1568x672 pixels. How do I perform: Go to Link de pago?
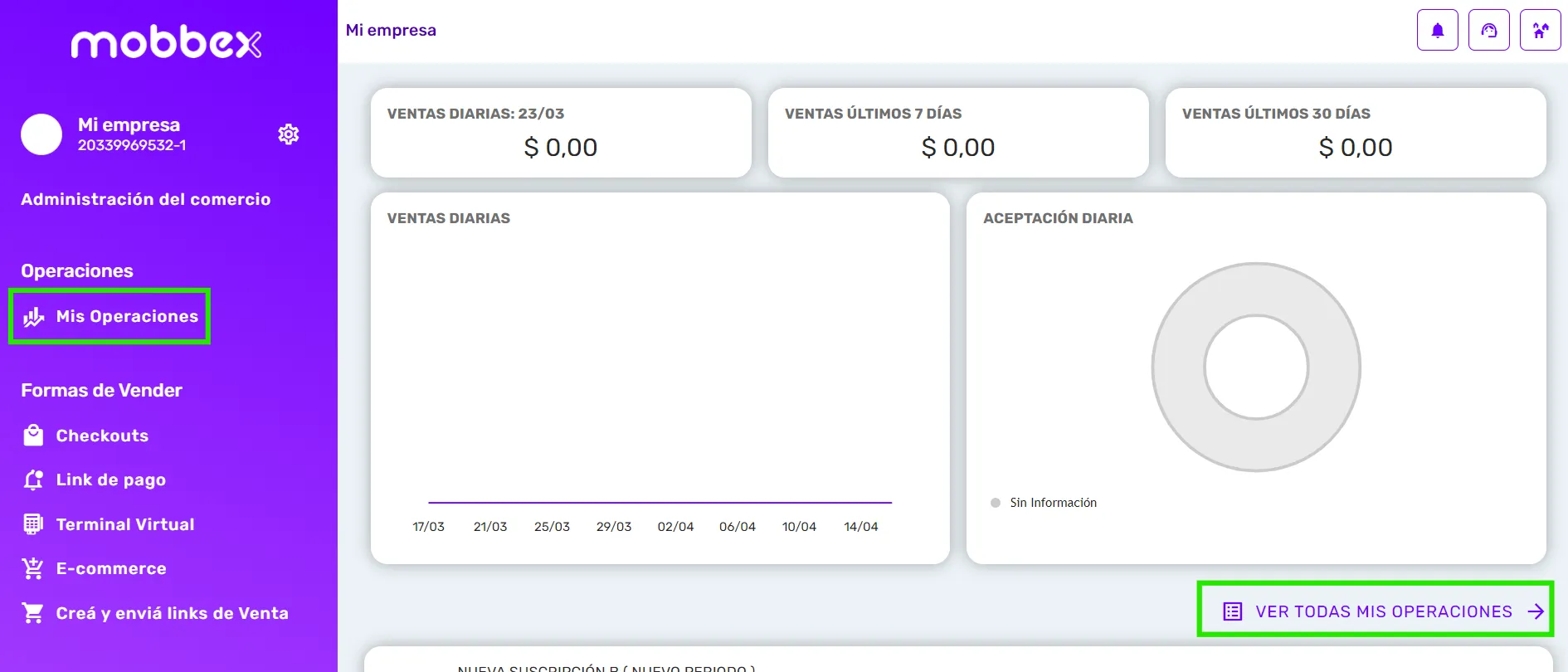tap(110, 480)
